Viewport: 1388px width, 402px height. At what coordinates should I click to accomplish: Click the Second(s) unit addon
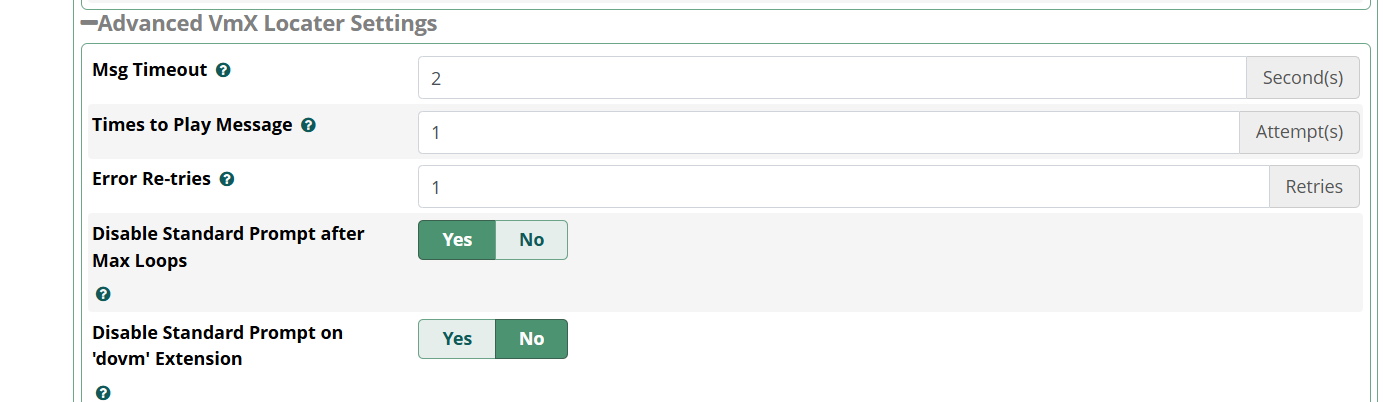[x=1302, y=78]
